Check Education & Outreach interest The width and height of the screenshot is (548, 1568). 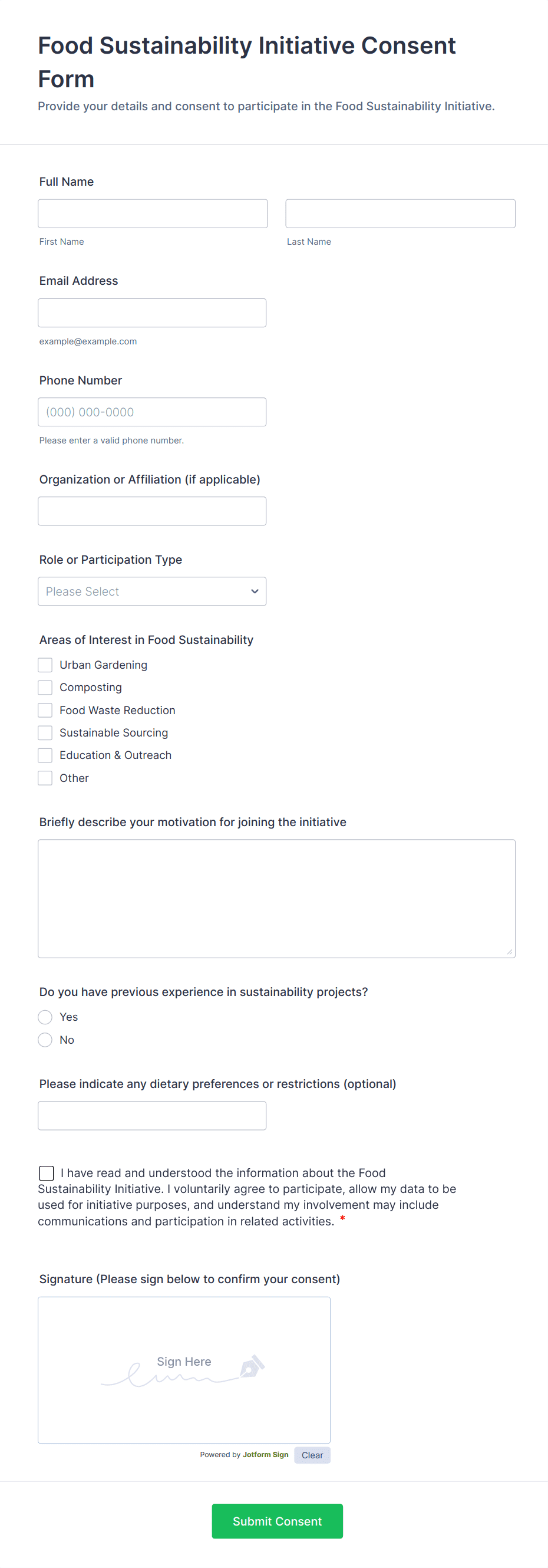coord(45,755)
